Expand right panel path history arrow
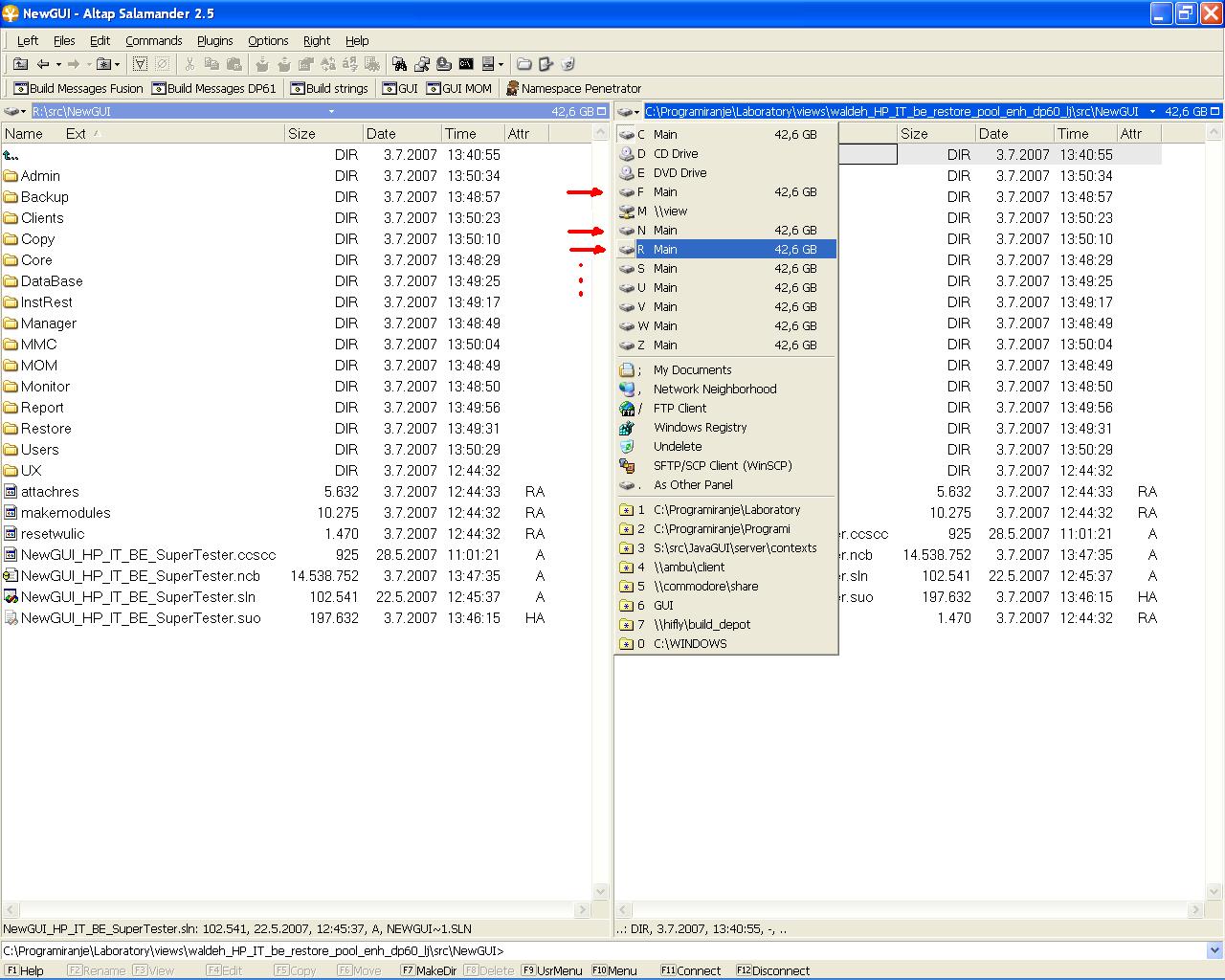 (1152, 112)
